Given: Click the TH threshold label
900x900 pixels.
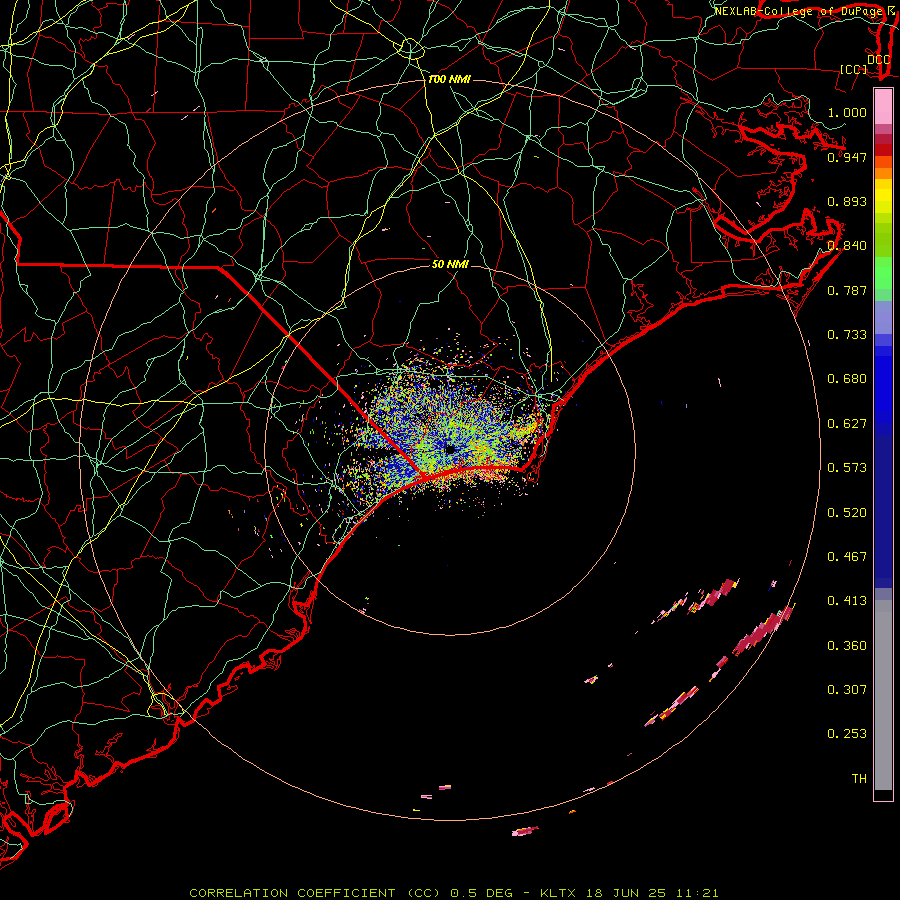Looking at the screenshot, I should coord(859,779).
